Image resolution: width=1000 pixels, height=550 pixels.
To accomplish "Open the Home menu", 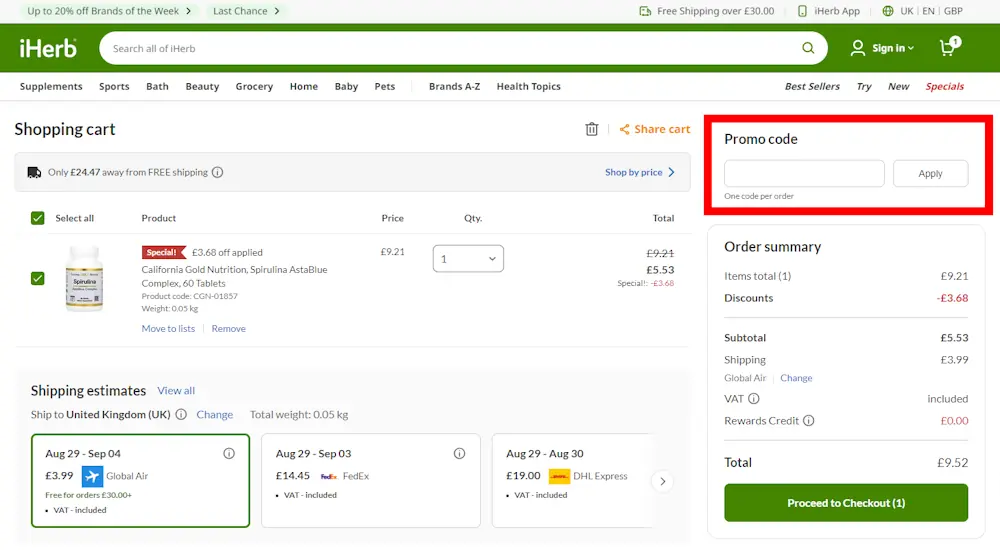I will click(304, 86).
